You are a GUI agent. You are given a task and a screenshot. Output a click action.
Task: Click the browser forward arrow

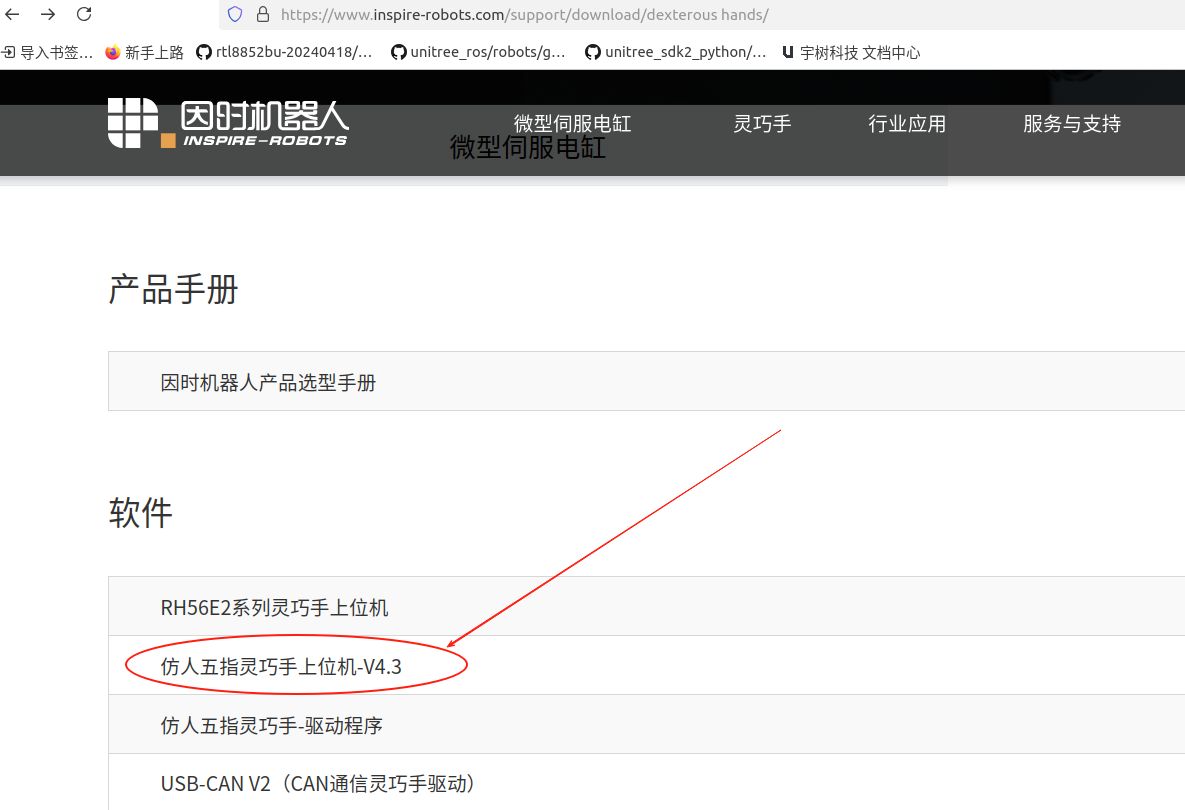pyautogui.click(x=48, y=14)
